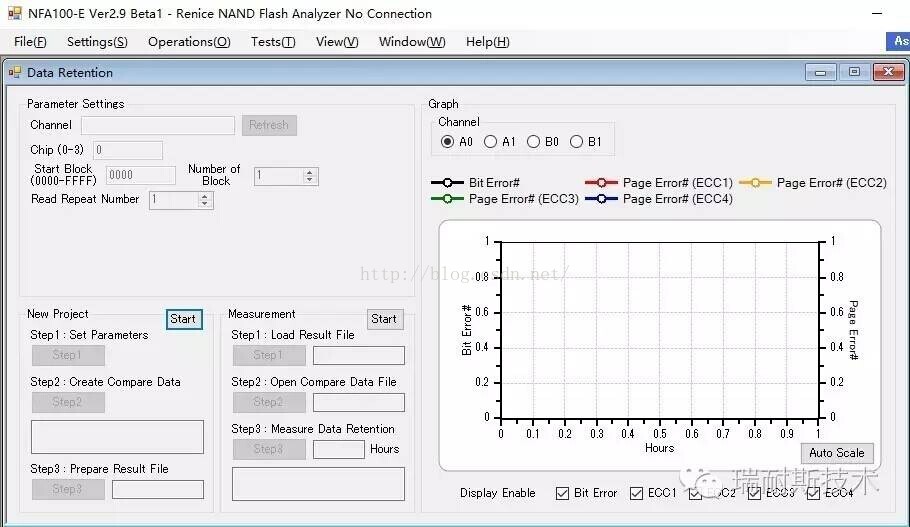Click the Page Error# (ECC2) legend marker
The height and width of the screenshot is (527, 910).
click(x=755, y=183)
